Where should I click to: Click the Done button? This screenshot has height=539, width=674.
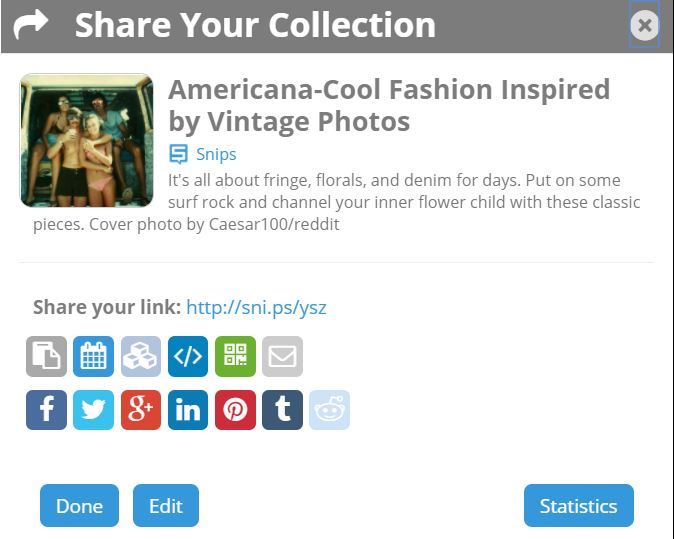(x=80, y=505)
